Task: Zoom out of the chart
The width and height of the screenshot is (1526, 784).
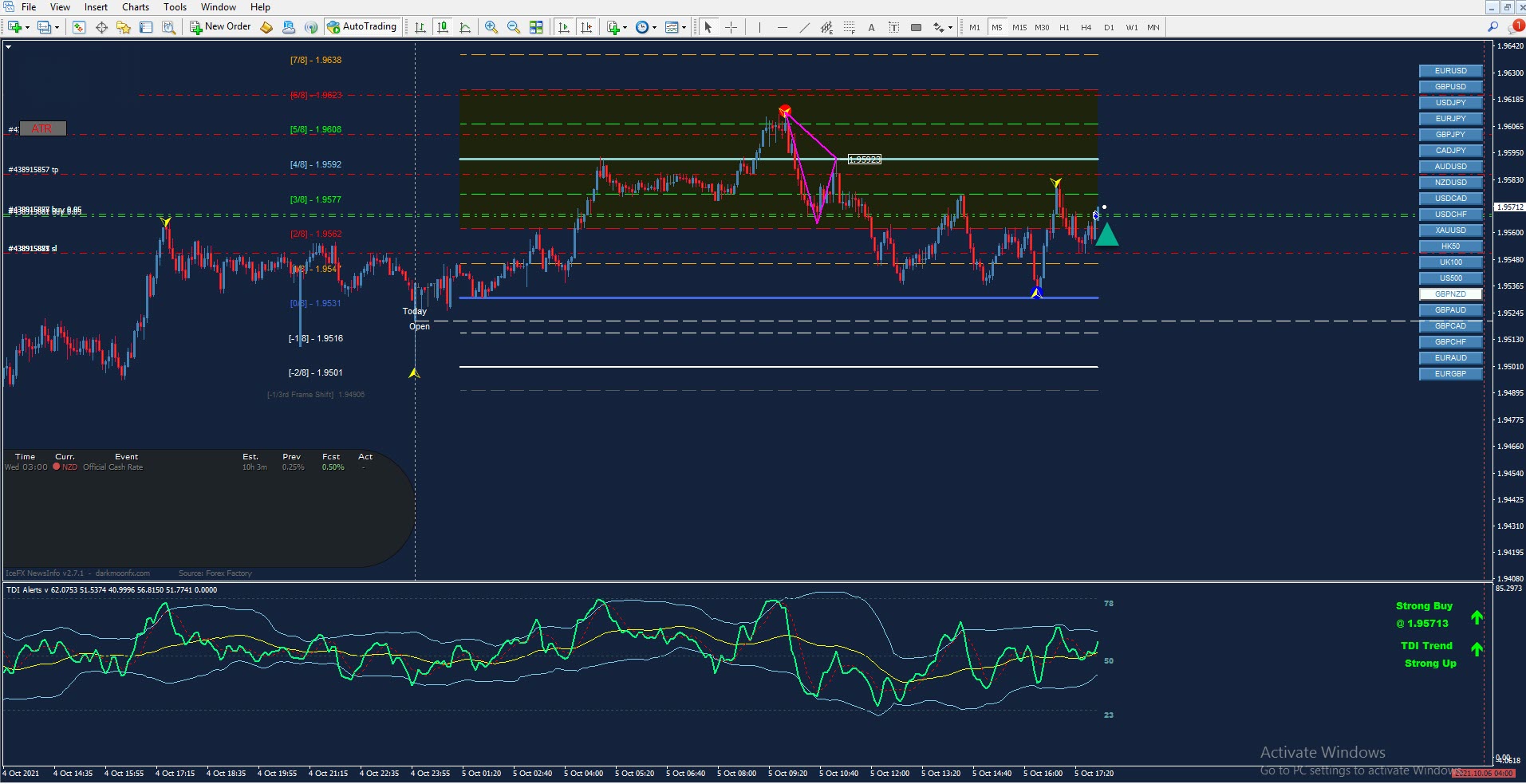Action: [514, 27]
